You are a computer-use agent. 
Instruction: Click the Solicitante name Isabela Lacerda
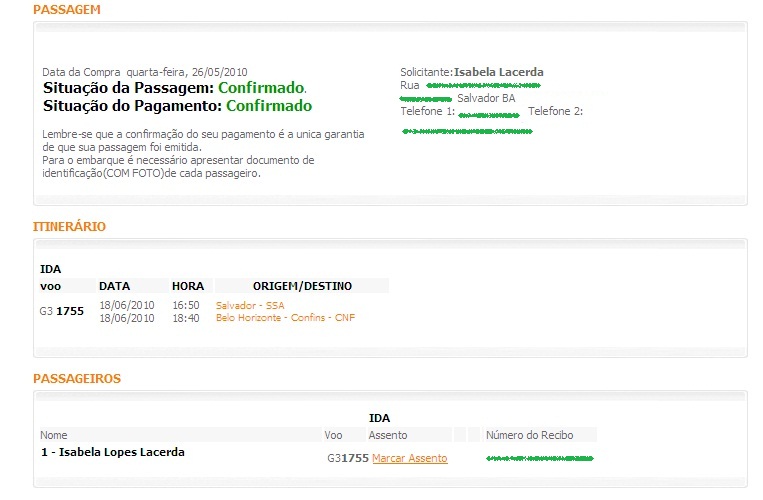coord(498,72)
